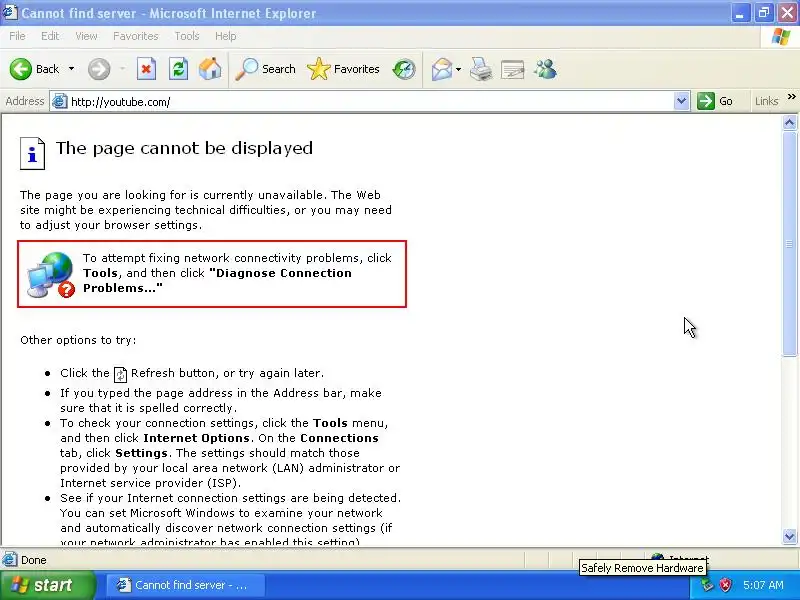This screenshot has height=600, width=800.
Task: Open the Favorites menu in menu bar
Action: click(136, 36)
